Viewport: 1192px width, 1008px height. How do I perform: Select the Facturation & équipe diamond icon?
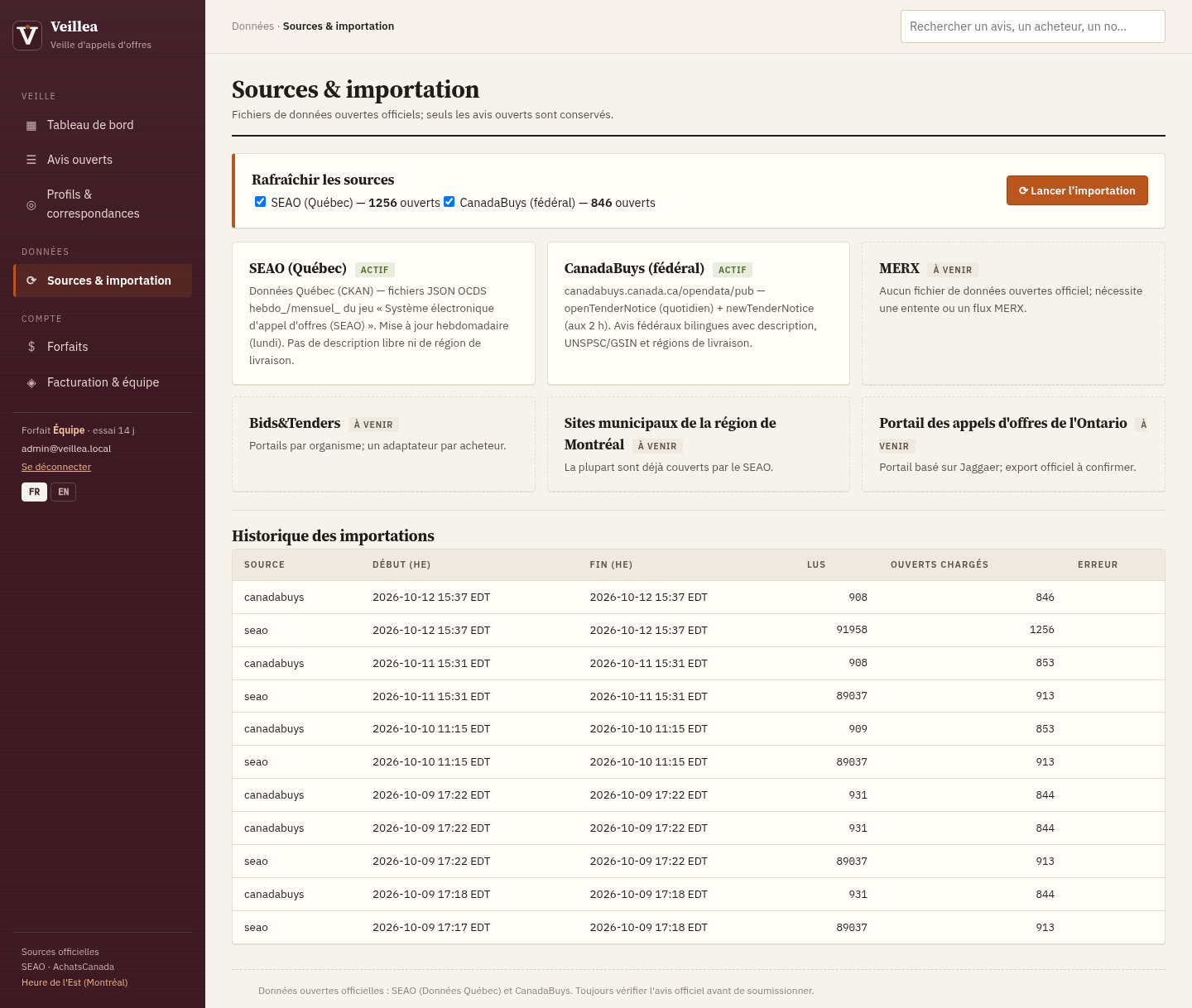point(31,382)
